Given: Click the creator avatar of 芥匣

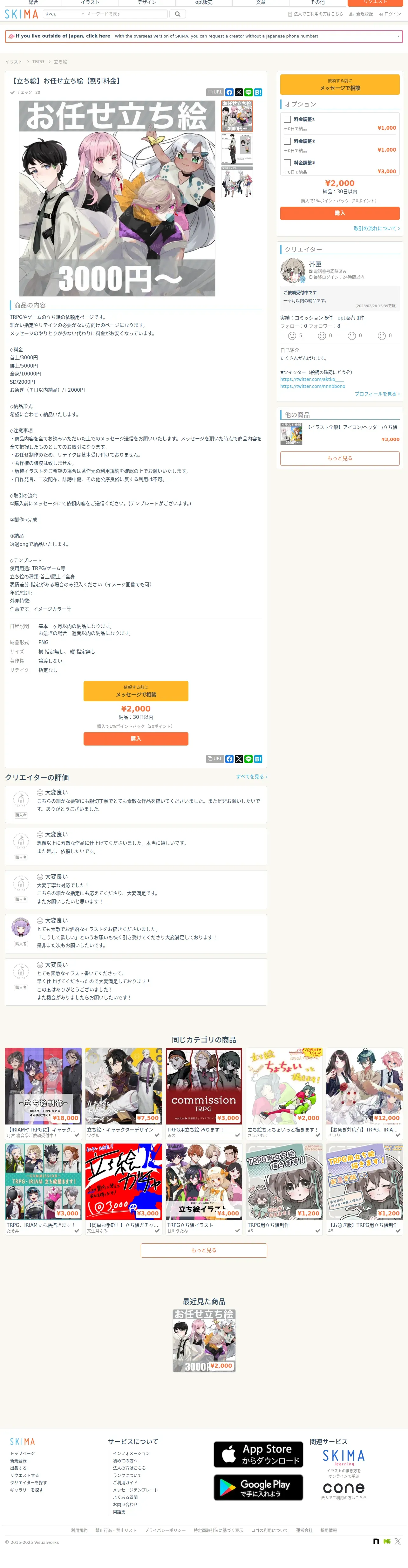Looking at the screenshot, I should pyautogui.click(x=292, y=270).
